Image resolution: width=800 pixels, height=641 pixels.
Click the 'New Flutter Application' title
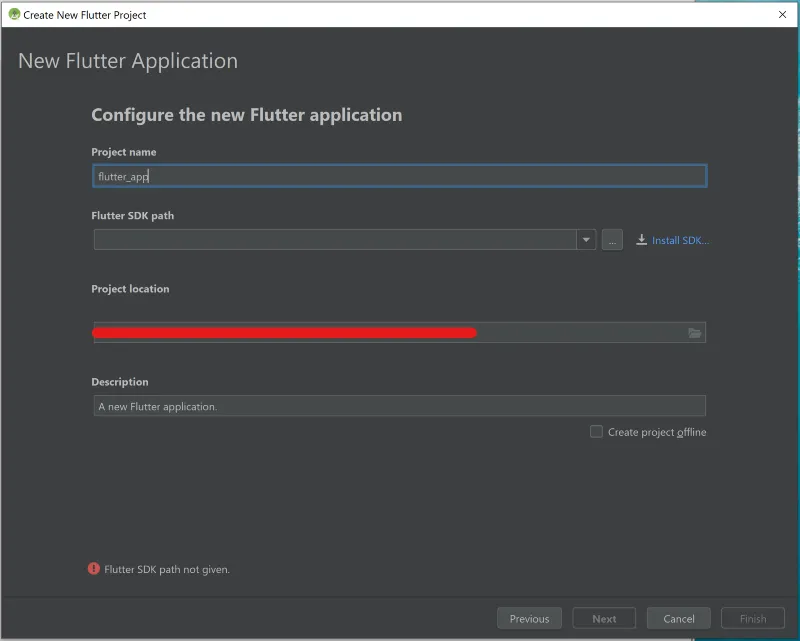point(128,61)
